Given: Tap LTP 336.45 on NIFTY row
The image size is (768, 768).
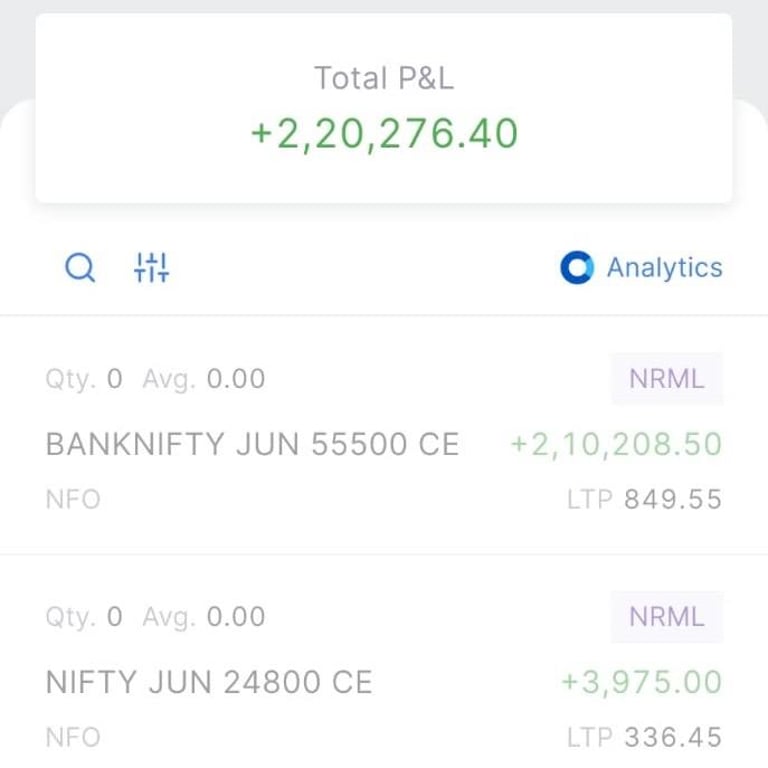Looking at the screenshot, I should click(645, 737).
